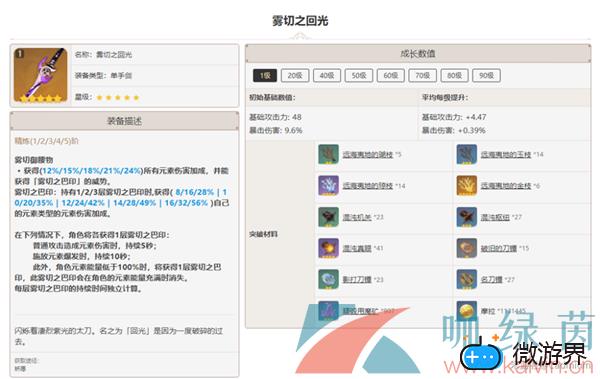Click the page title 雾切之回光
Image resolution: width=600 pixels, height=379 pixels.
click(x=300, y=21)
